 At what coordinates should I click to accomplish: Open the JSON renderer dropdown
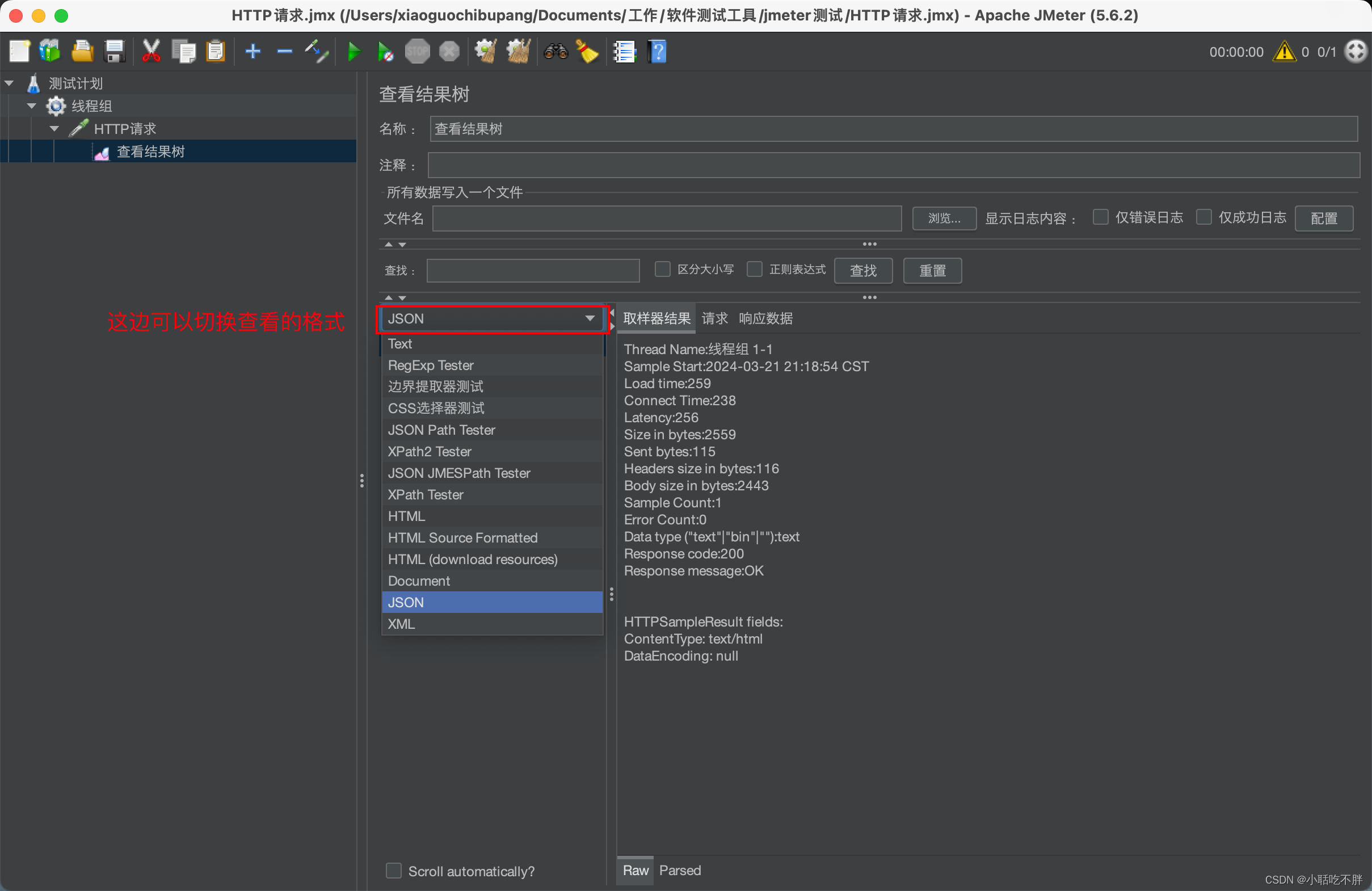click(x=492, y=319)
